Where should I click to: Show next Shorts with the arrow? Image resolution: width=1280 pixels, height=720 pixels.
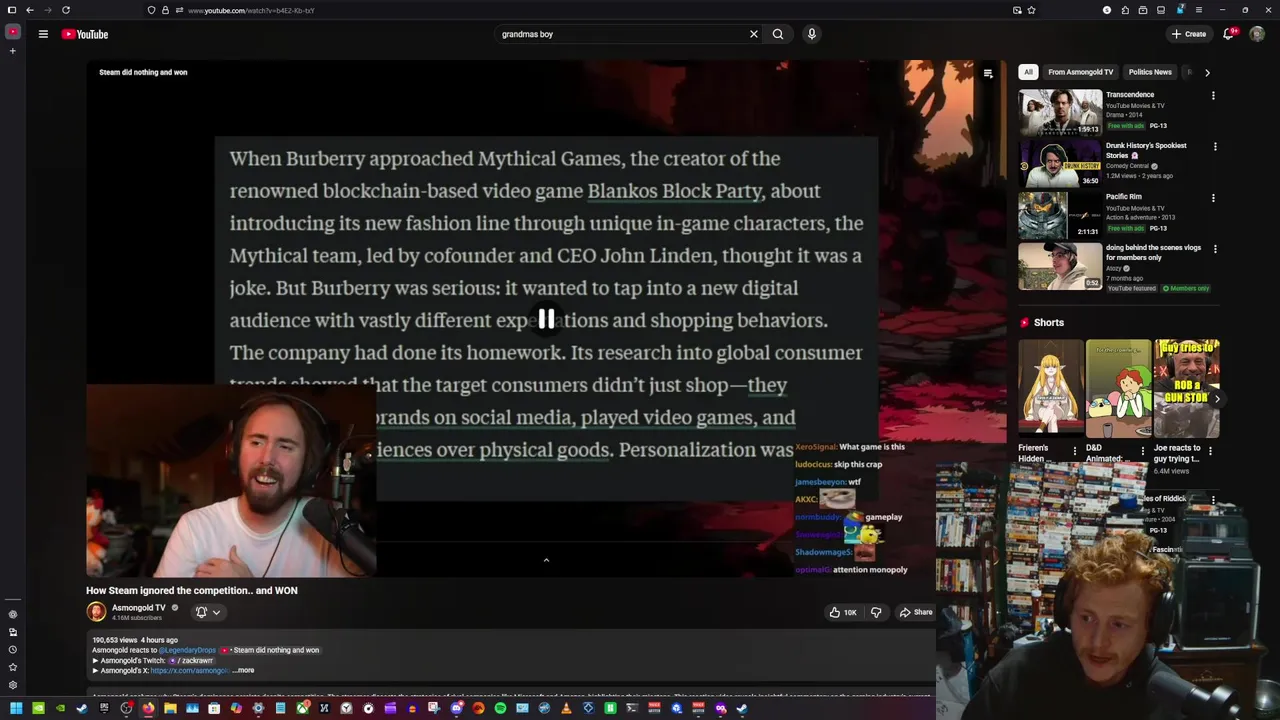coord(1217,398)
